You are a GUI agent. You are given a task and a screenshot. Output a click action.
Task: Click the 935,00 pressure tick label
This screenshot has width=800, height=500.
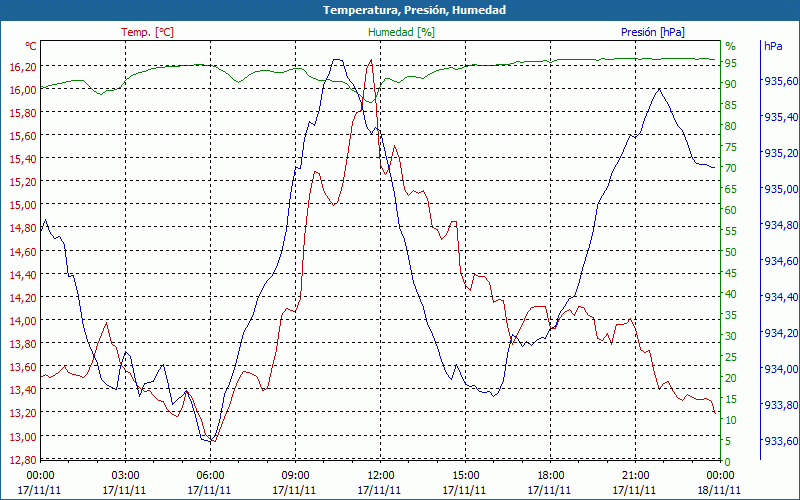click(781, 189)
